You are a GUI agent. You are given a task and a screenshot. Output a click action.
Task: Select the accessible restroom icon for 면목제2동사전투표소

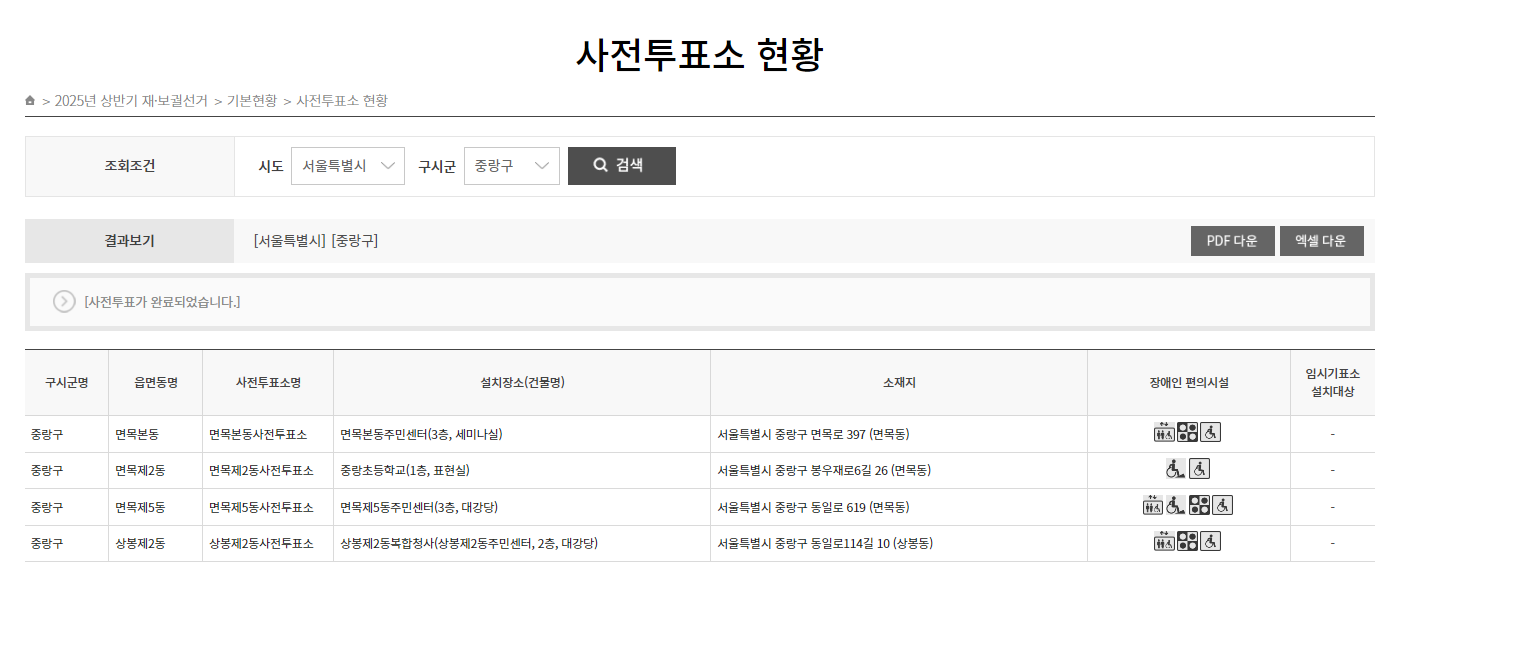pyautogui.click(x=1199, y=469)
